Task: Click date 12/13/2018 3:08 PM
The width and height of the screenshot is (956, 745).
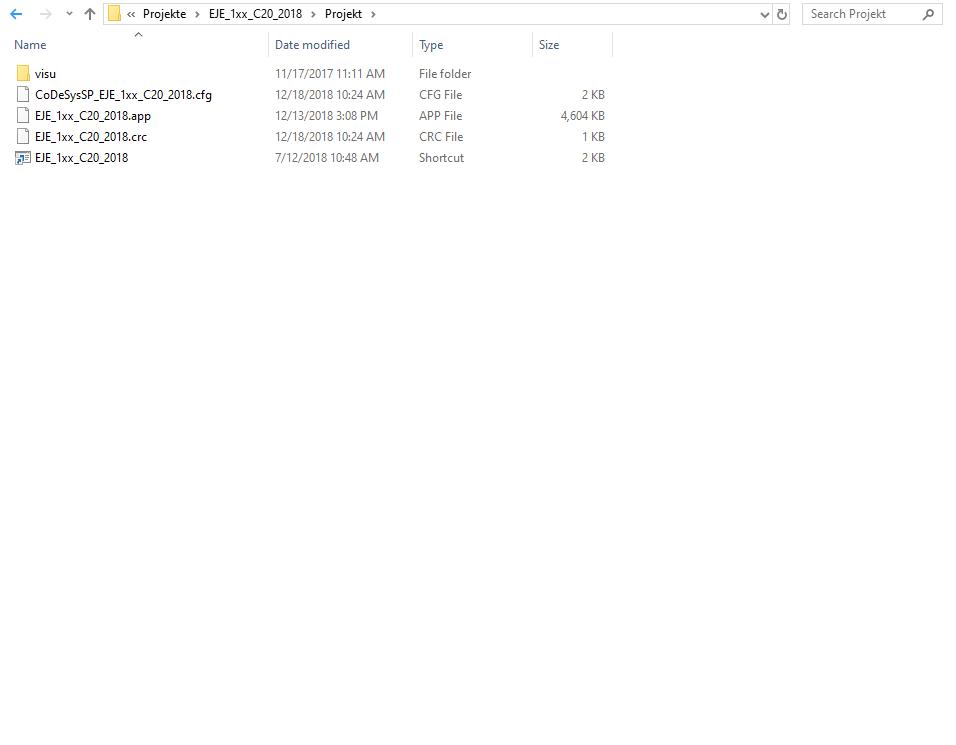Action: [x=326, y=116]
